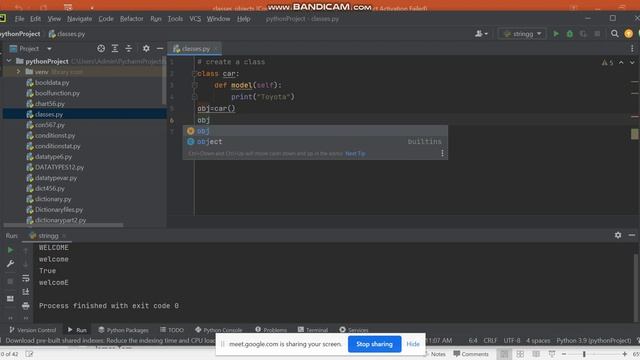Click the 4 spaces indent widget

point(538,340)
